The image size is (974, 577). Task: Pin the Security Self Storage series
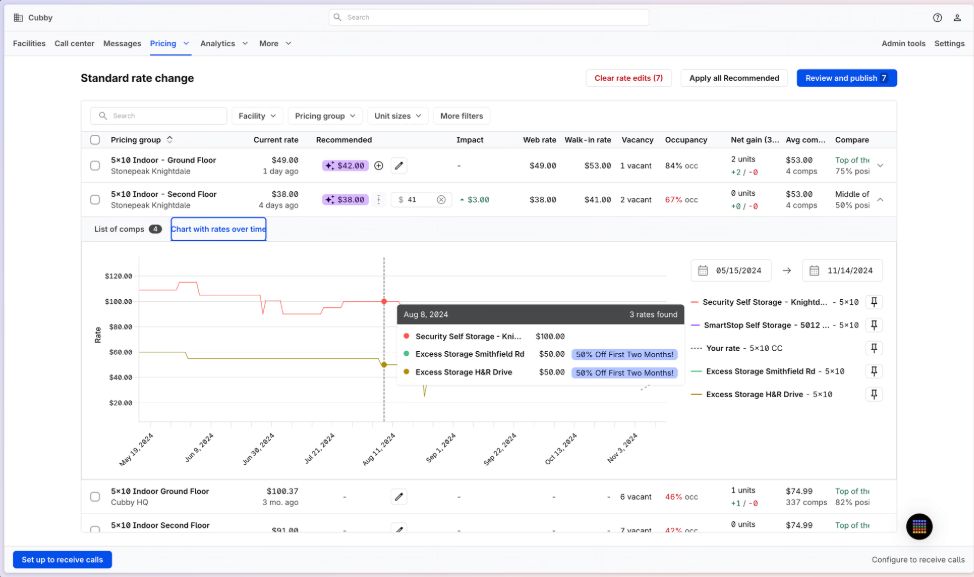[874, 302]
